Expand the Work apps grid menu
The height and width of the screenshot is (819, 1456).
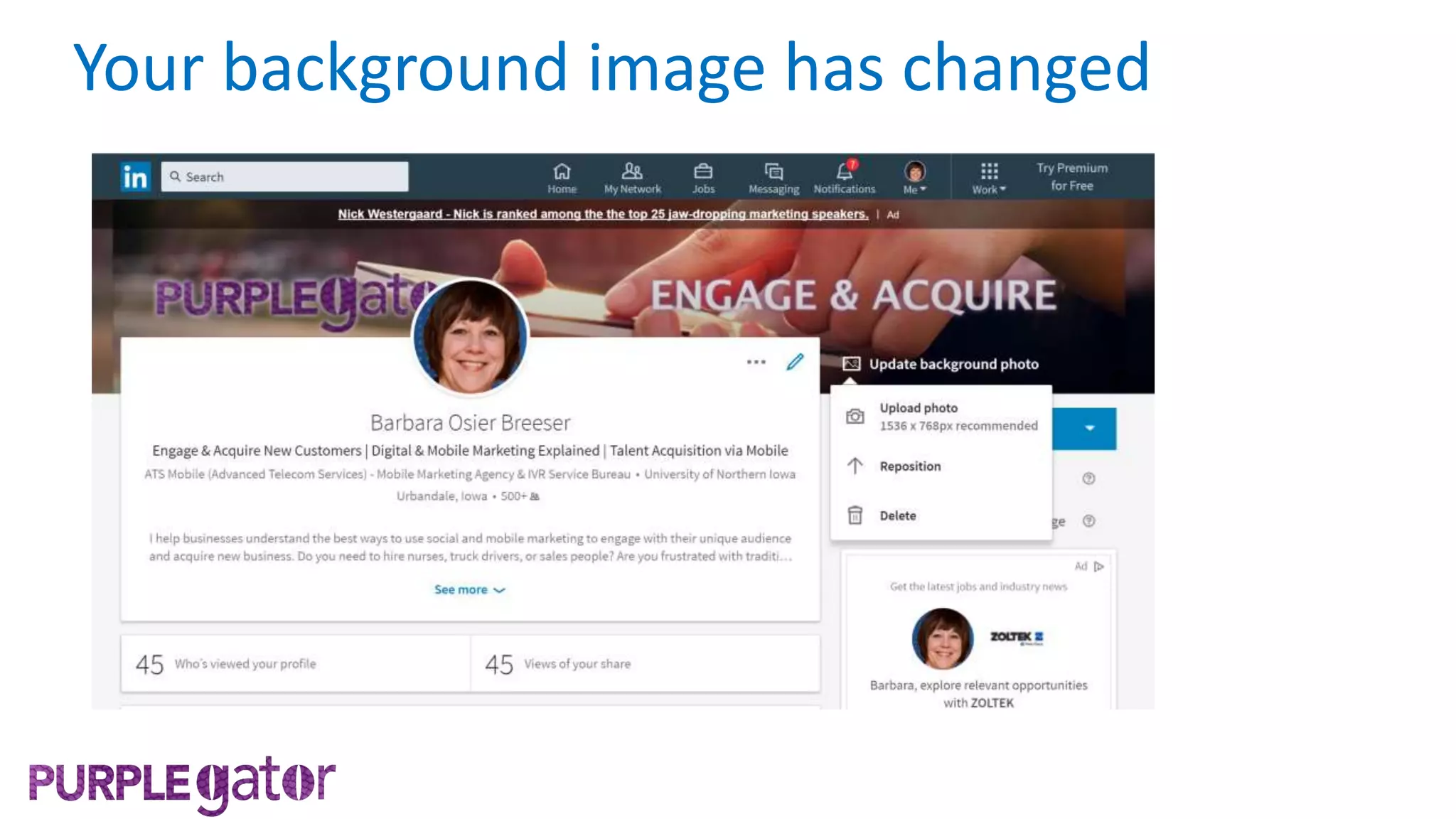point(989,178)
